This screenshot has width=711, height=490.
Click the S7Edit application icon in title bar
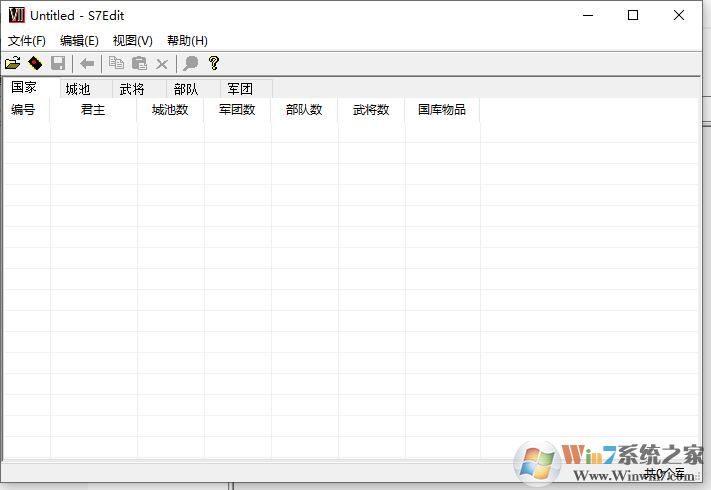(x=16, y=15)
